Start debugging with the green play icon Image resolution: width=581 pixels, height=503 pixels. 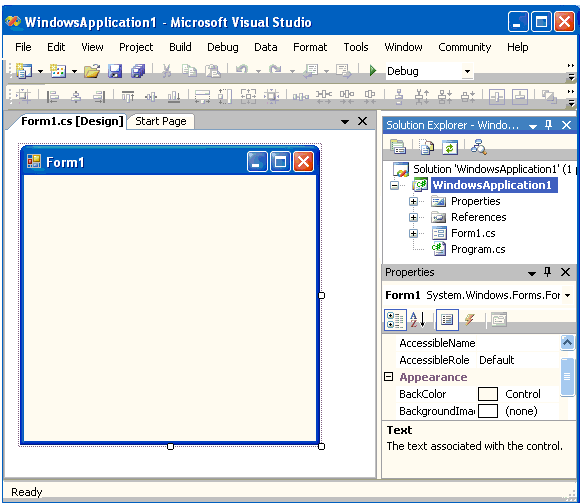(372, 70)
